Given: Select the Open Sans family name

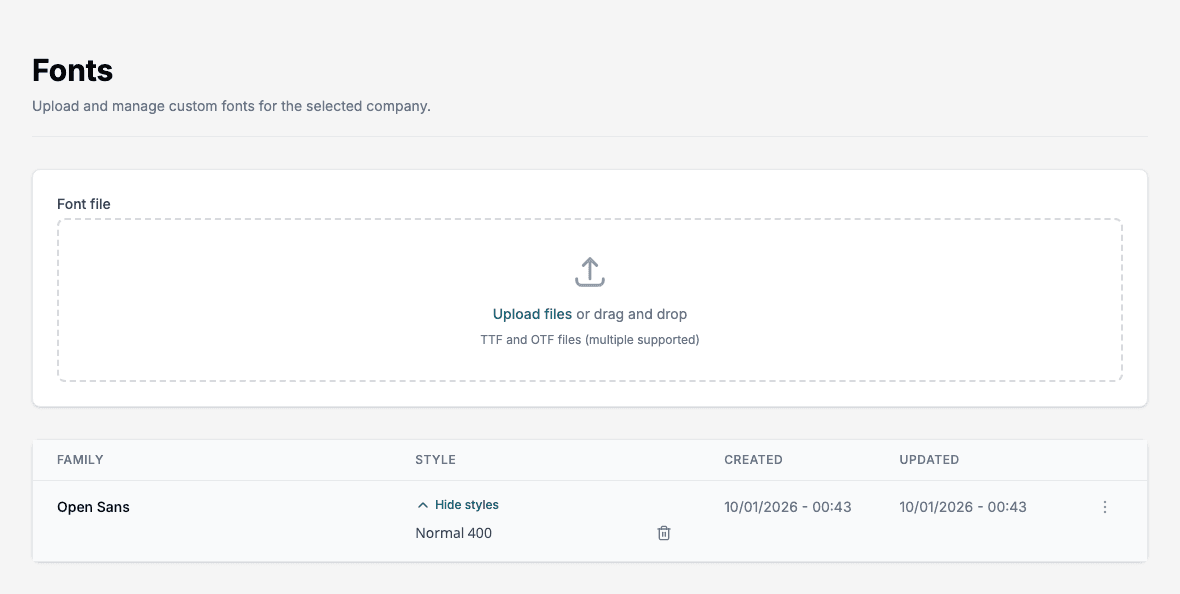Looking at the screenshot, I should [x=93, y=507].
